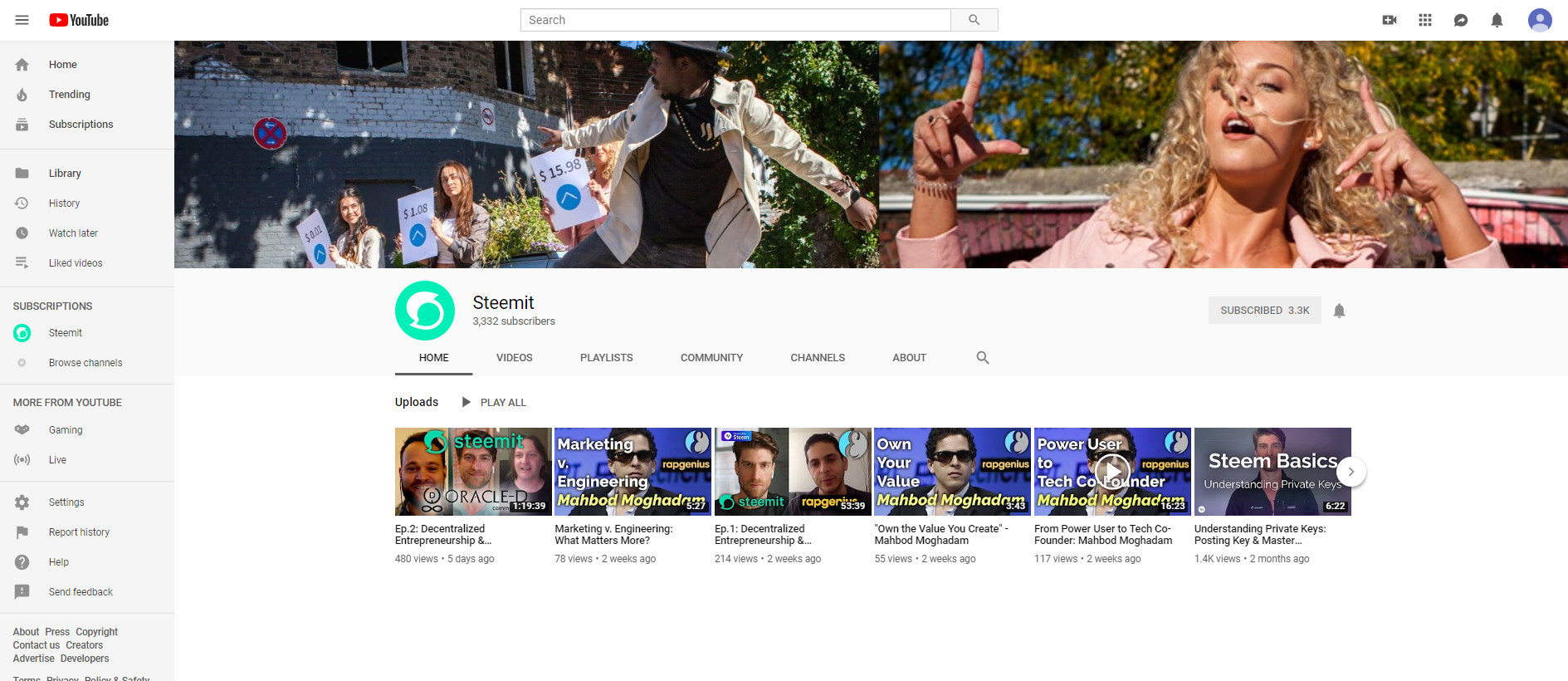Viewport: 1568px width, 681px height.
Task: Click the channel search magnifier icon
Action: click(983, 358)
